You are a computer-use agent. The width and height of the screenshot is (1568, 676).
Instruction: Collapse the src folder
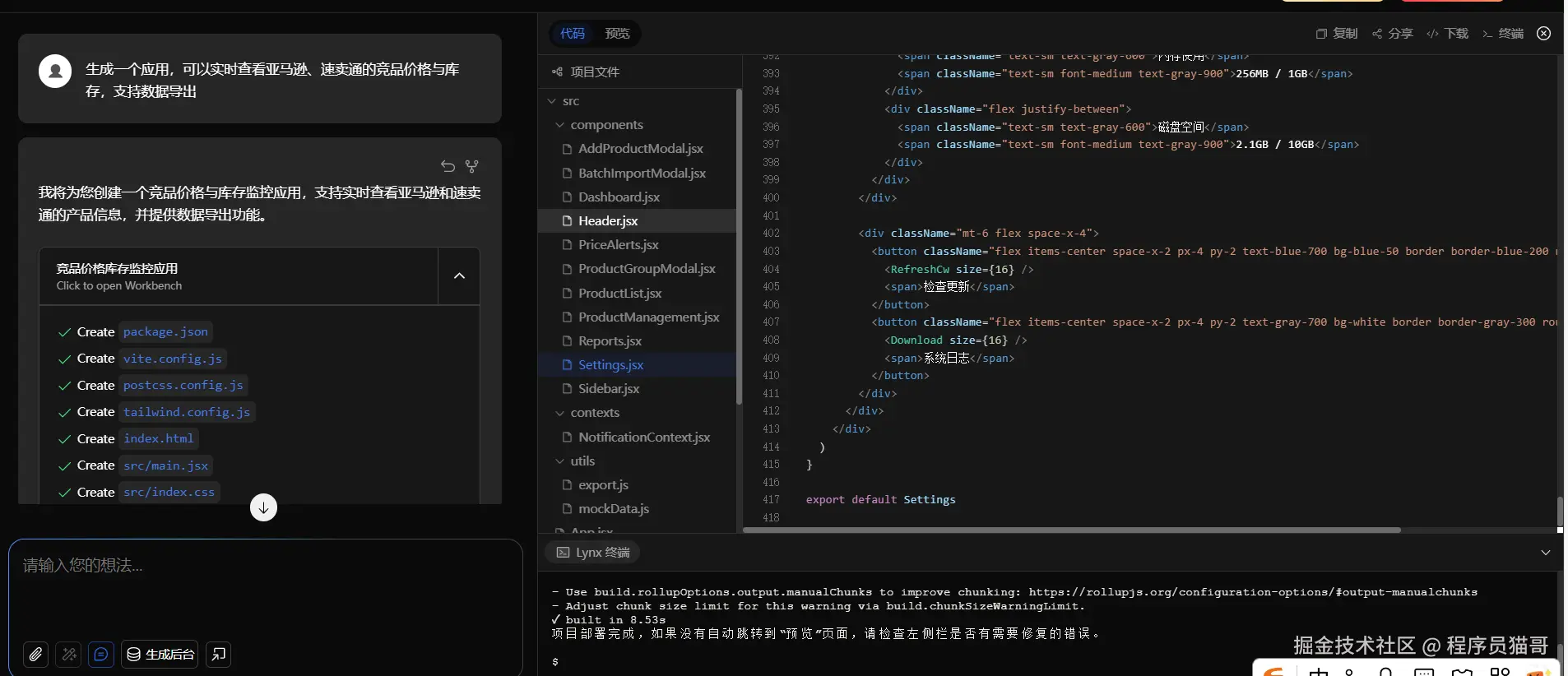(552, 101)
